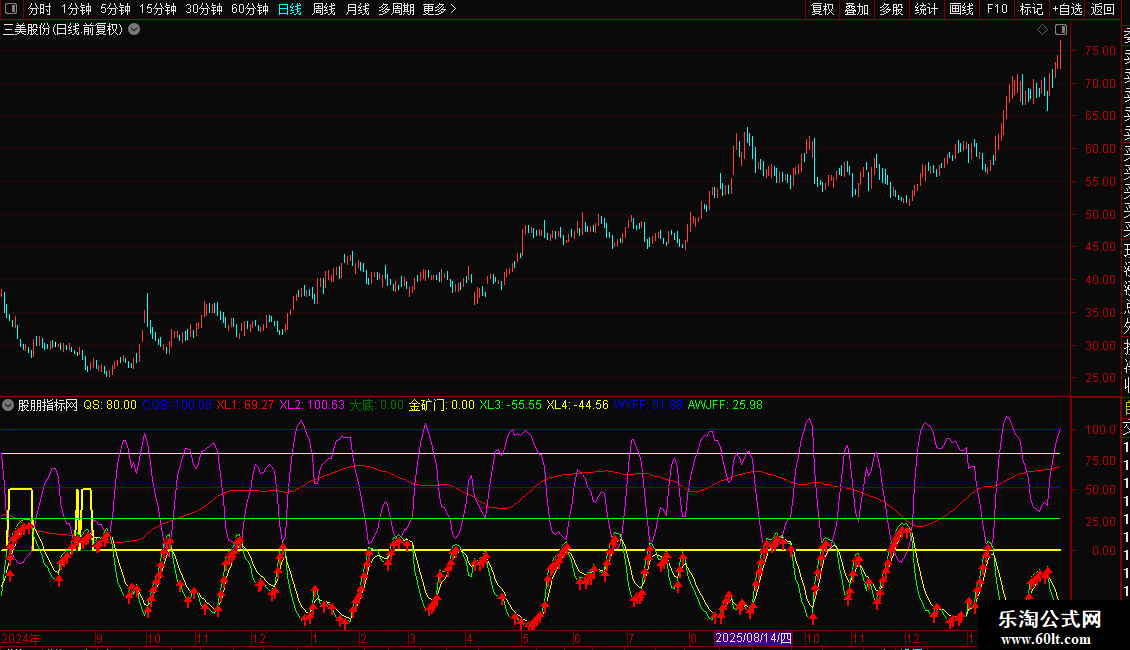
Task: Click the AWJFF: 25.98 value
Action: 725,405
